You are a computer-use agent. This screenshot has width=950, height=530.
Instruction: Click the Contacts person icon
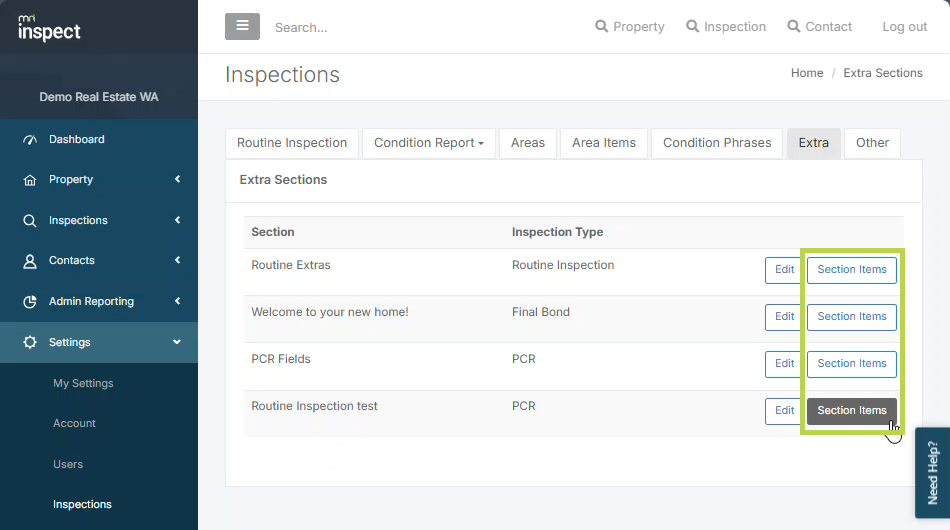(x=30, y=261)
